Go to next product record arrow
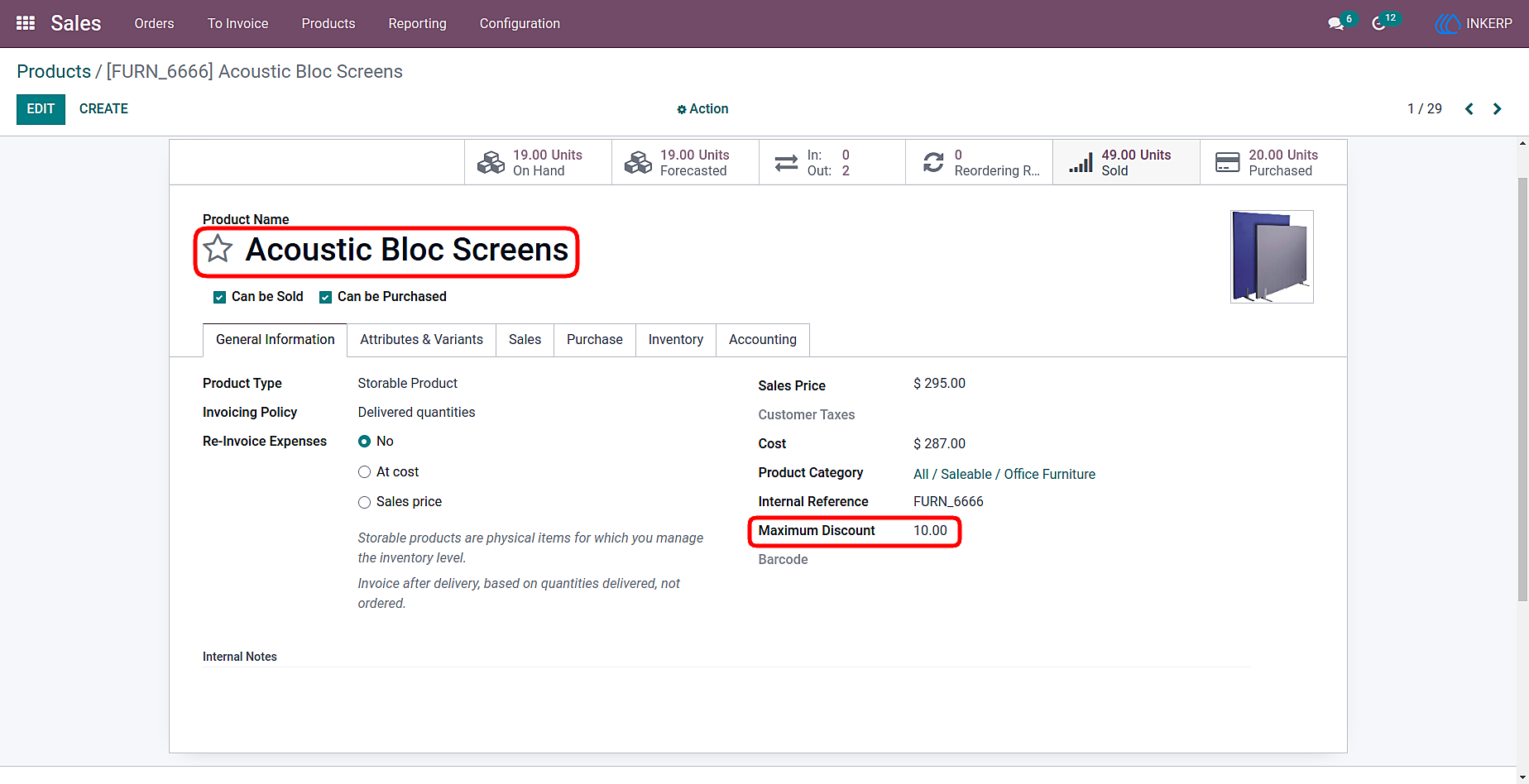Viewport: 1529px width, 784px height. 1497,109
